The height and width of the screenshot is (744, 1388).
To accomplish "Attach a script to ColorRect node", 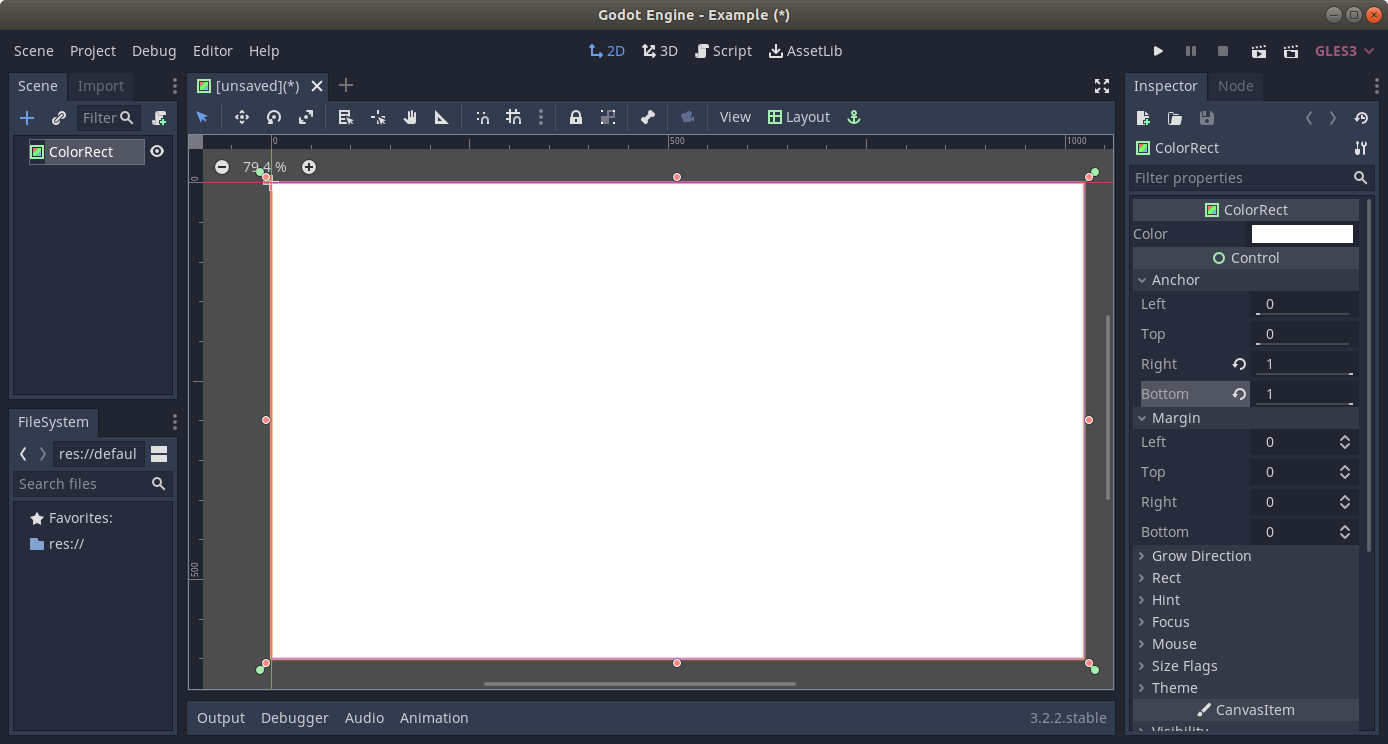I will [x=159, y=118].
